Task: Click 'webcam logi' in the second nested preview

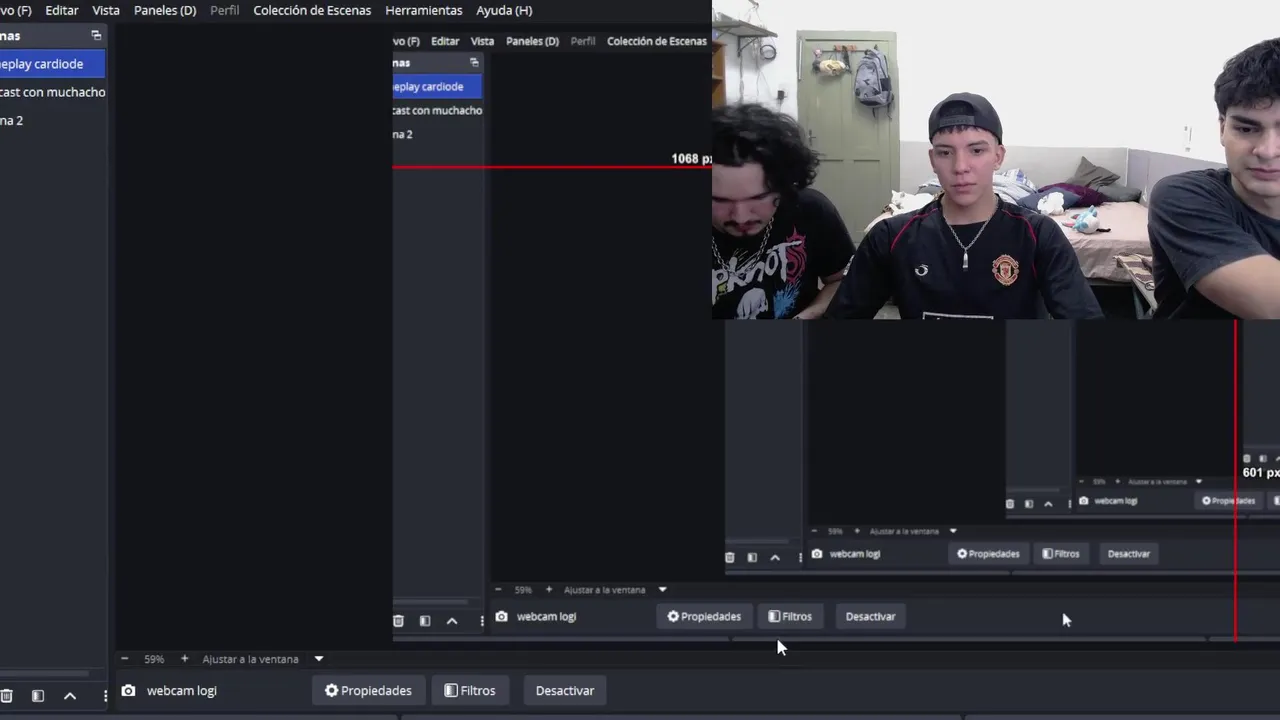Action: [x=855, y=554]
